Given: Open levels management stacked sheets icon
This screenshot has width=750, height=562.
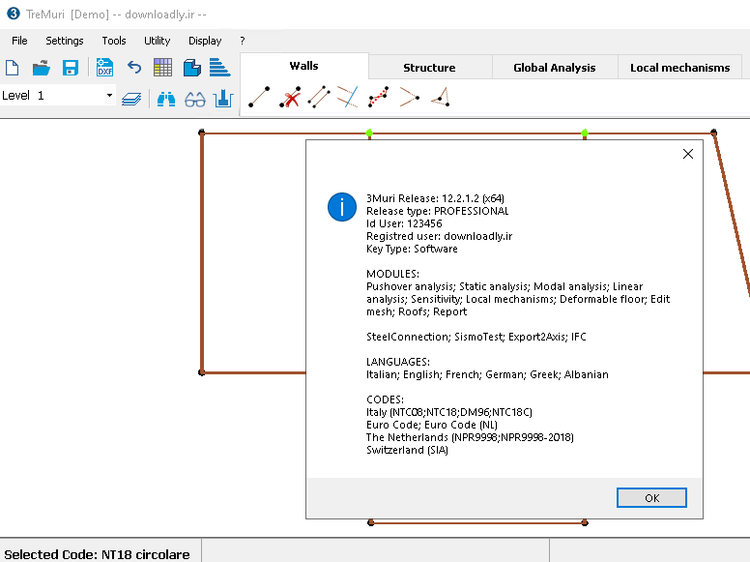Looking at the screenshot, I should tap(131, 99).
